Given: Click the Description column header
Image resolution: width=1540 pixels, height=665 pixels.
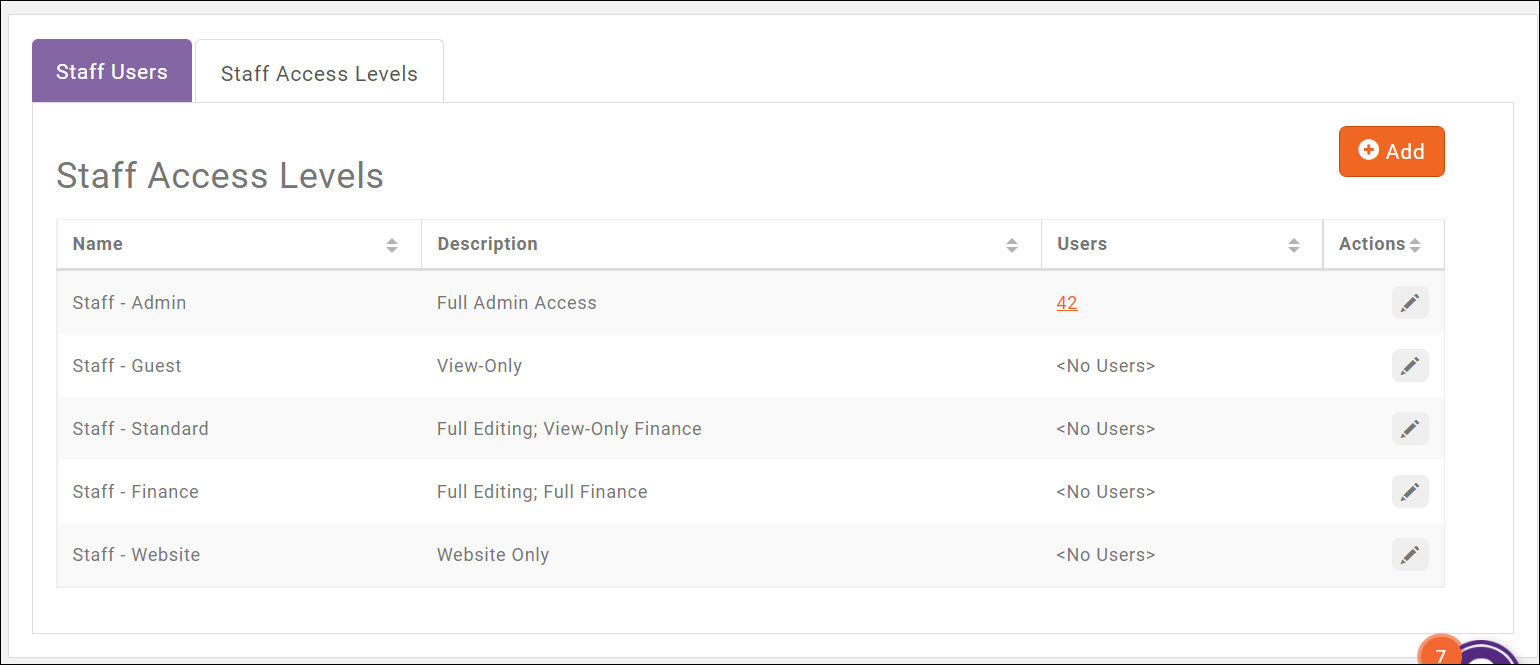Looking at the screenshot, I should pyautogui.click(x=487, y=243).
